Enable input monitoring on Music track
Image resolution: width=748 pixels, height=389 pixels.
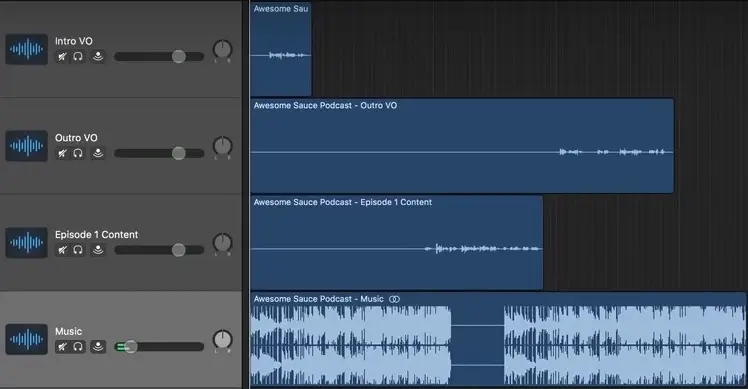(x=98, y=347)
